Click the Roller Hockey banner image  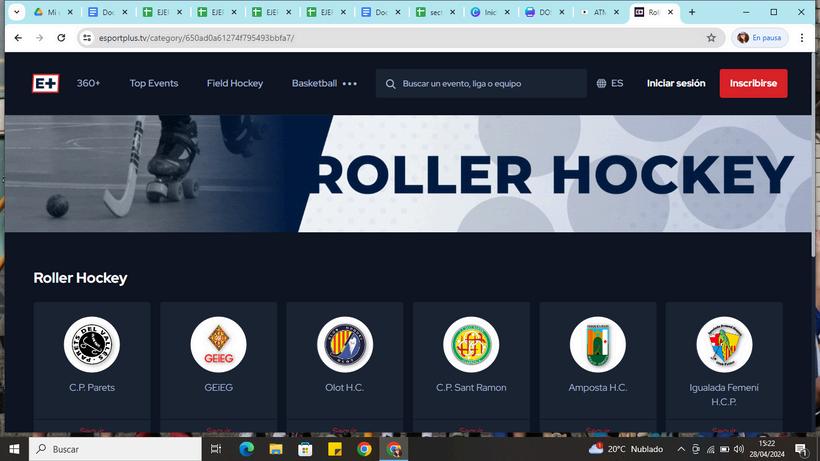(x=408, y=174)
